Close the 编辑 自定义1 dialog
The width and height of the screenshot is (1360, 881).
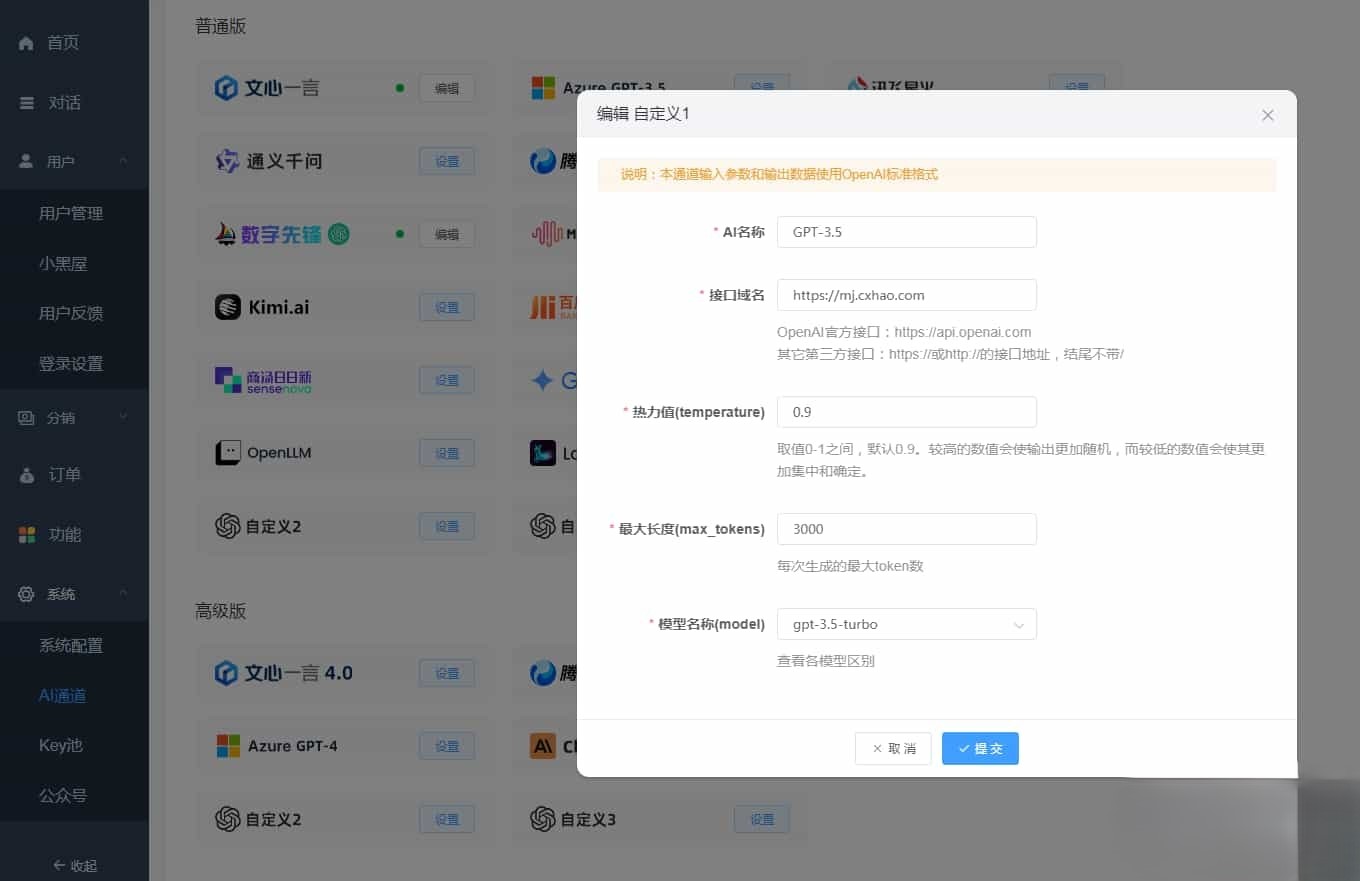(1268, 115)
